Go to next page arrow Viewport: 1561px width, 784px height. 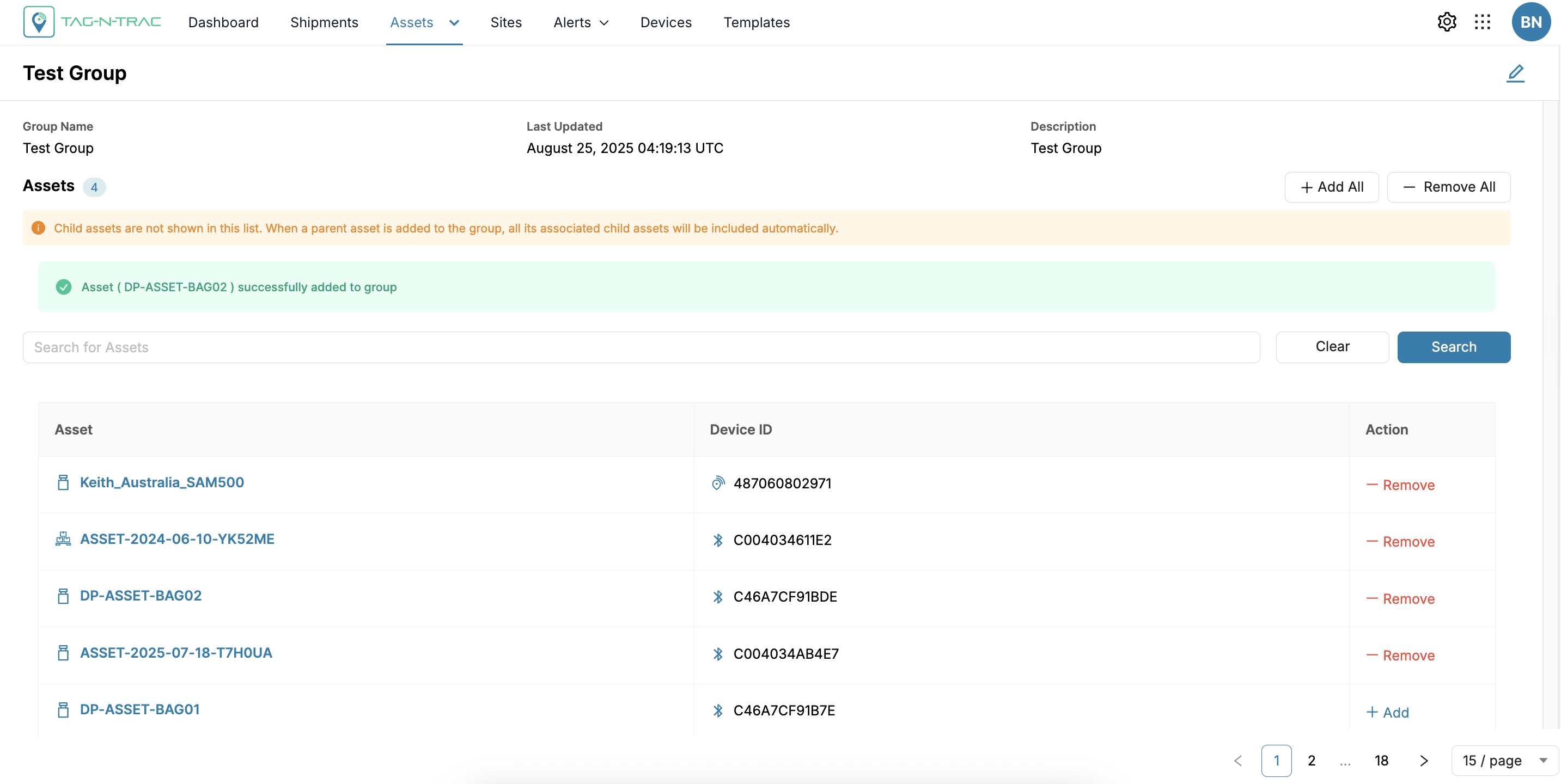tap(1424, 761)
